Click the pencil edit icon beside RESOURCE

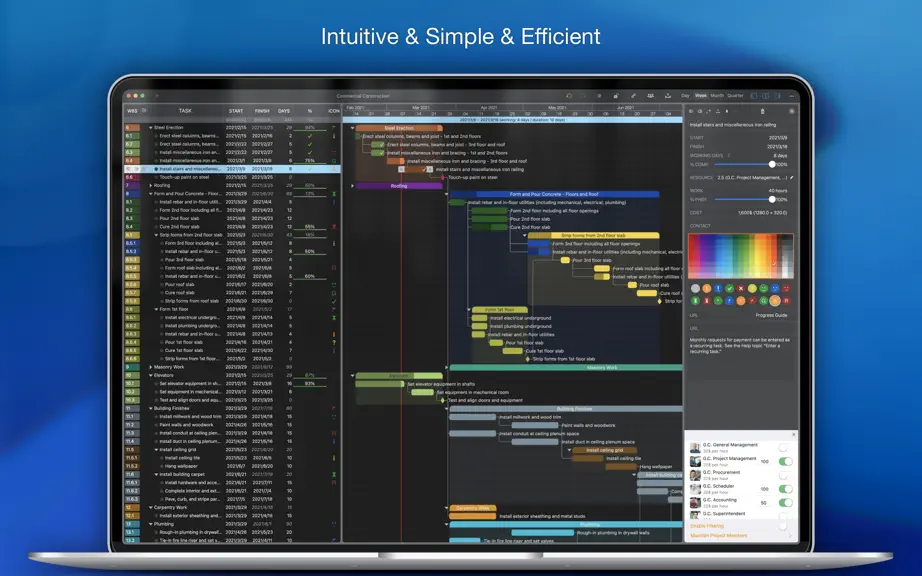(x=791, y=178)
